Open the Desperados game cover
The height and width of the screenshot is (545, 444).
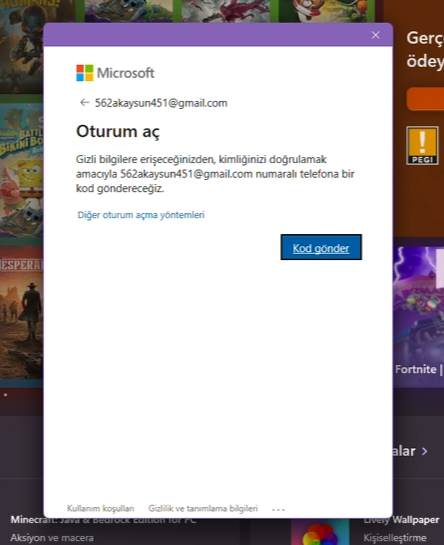click(x=22, y=316)
